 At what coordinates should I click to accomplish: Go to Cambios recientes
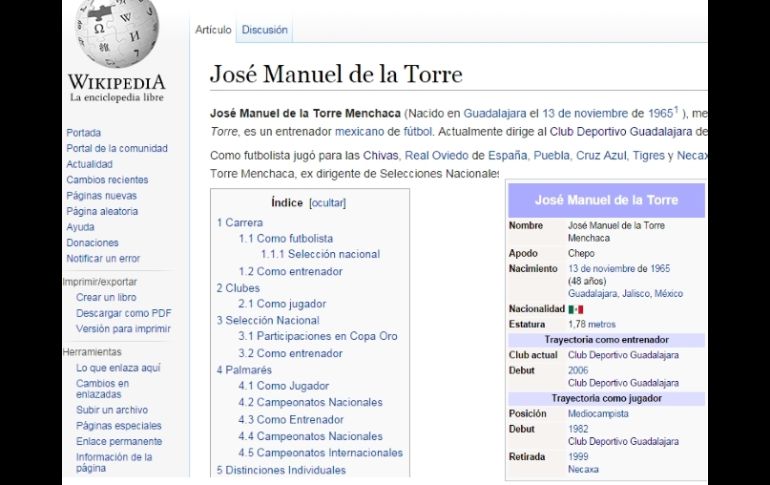click(x=107, y=180)
